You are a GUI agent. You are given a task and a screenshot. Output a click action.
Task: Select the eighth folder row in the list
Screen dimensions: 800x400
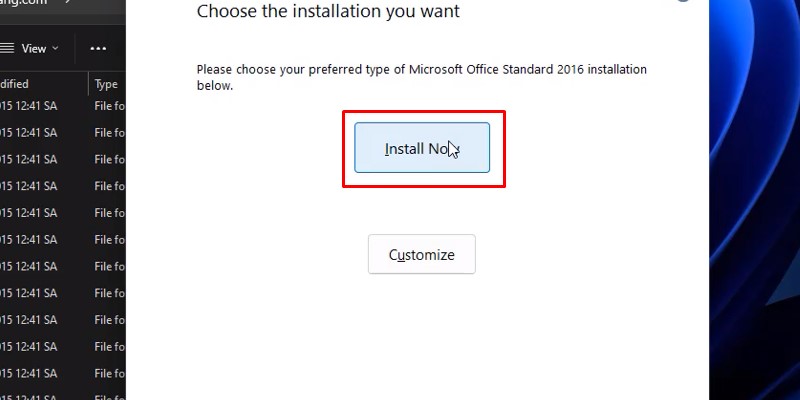[x=60, y=293]
